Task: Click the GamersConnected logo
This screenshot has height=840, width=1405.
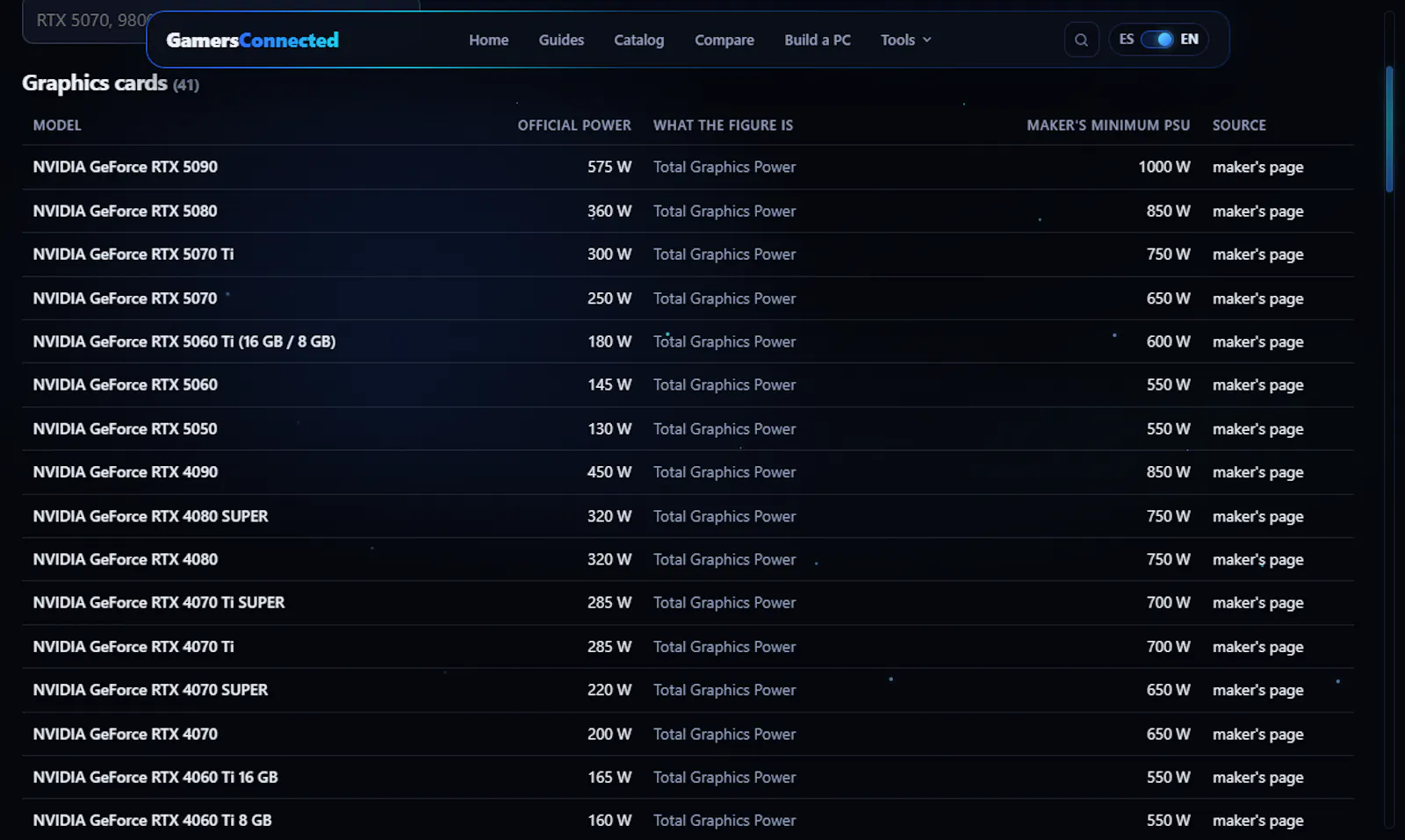Action: pos(252,40)
